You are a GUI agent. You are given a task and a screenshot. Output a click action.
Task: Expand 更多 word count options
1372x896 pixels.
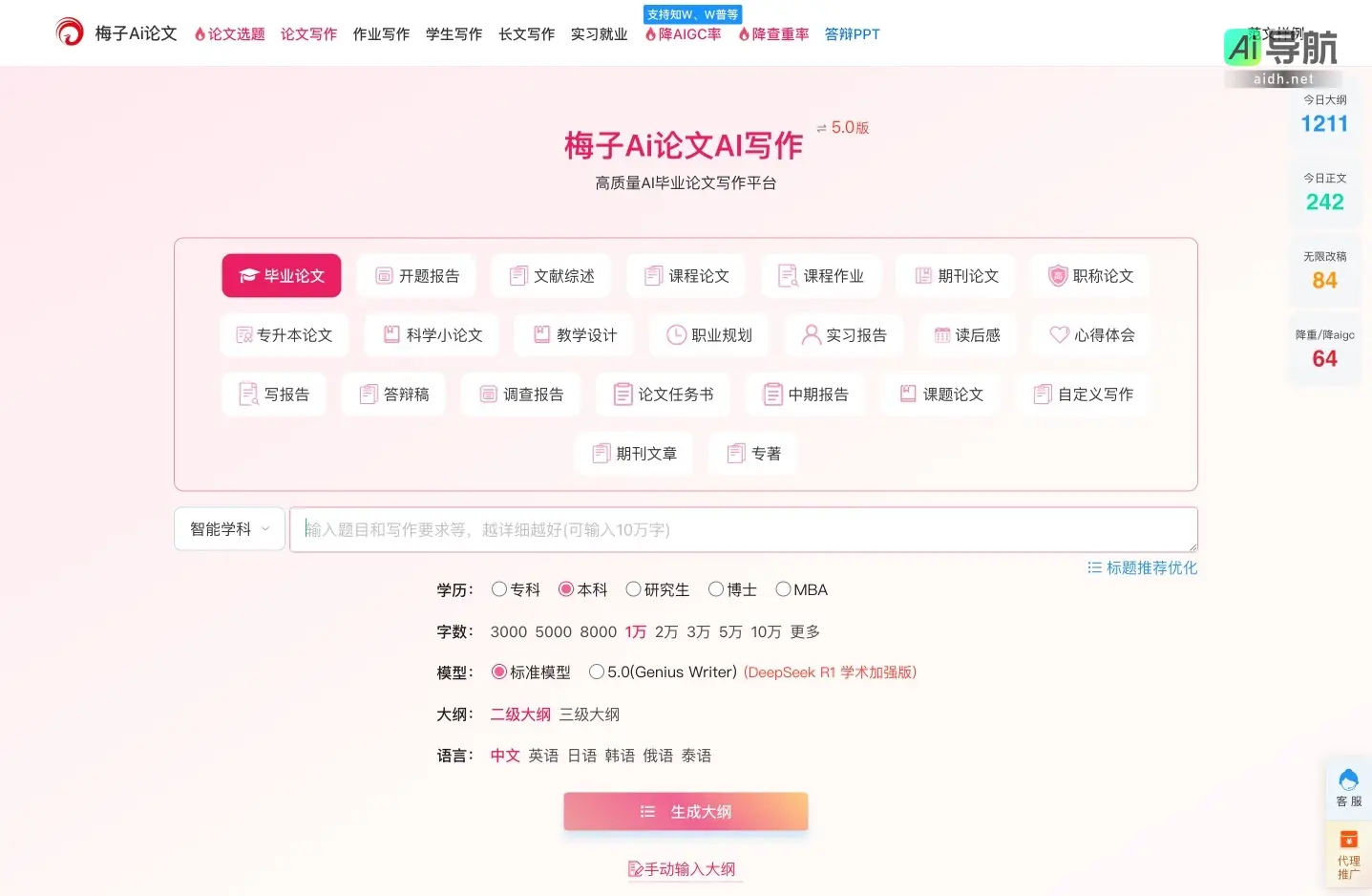coord(806,631)
